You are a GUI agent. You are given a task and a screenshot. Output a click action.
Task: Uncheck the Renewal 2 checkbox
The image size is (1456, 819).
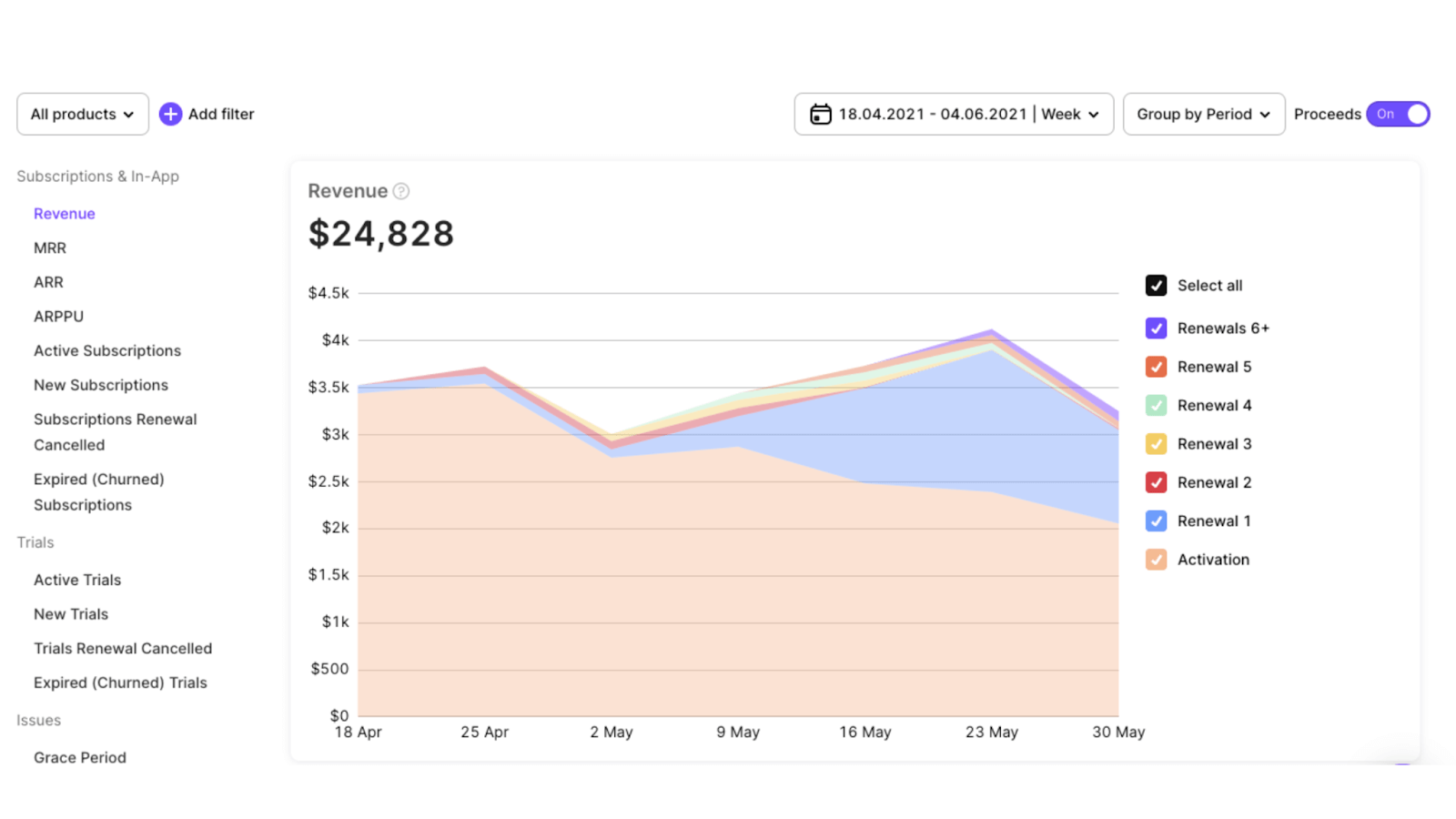[x=1156, y=482]
